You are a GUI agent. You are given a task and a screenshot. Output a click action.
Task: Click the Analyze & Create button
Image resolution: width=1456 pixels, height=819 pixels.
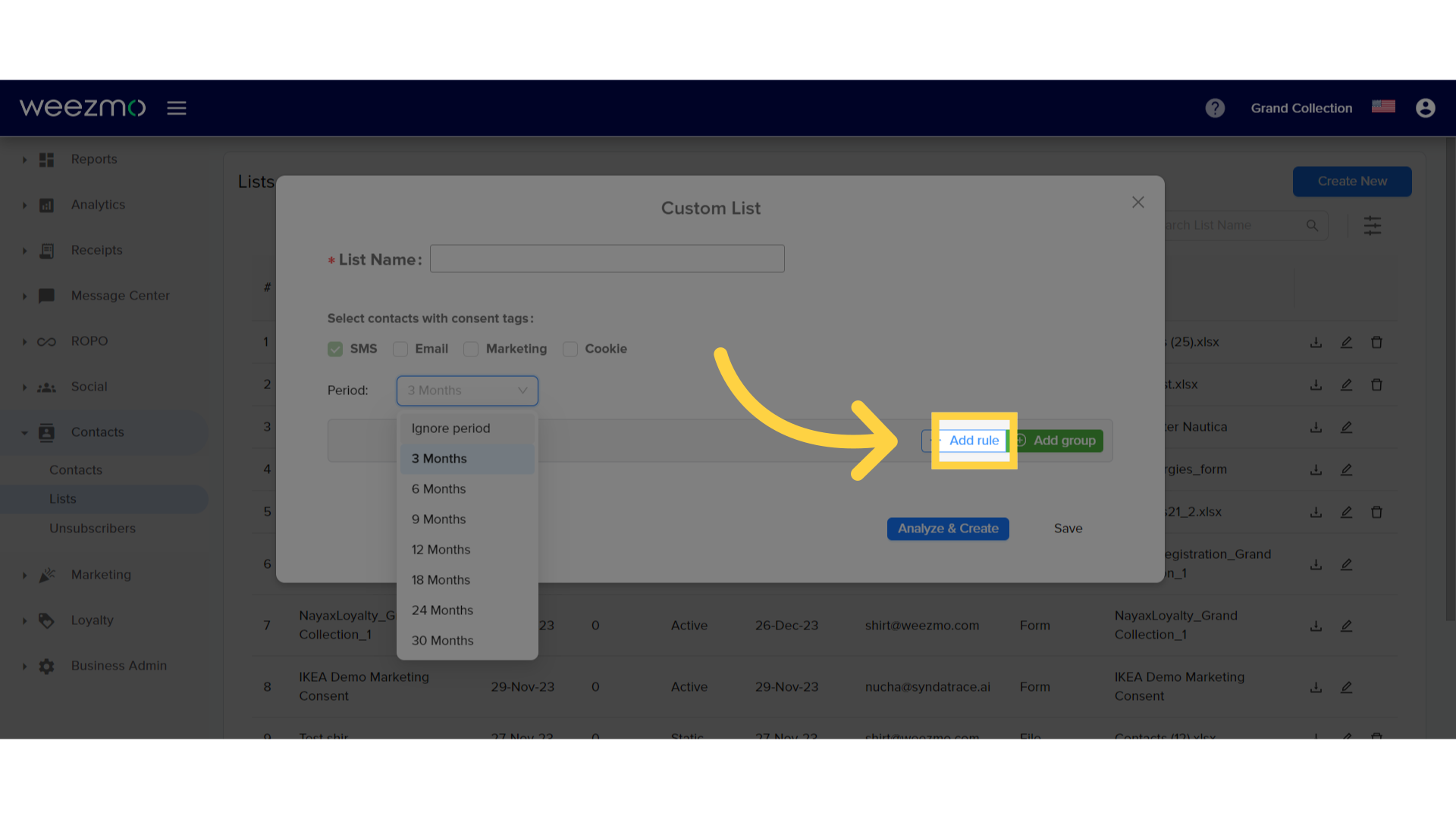pos(948,528)
